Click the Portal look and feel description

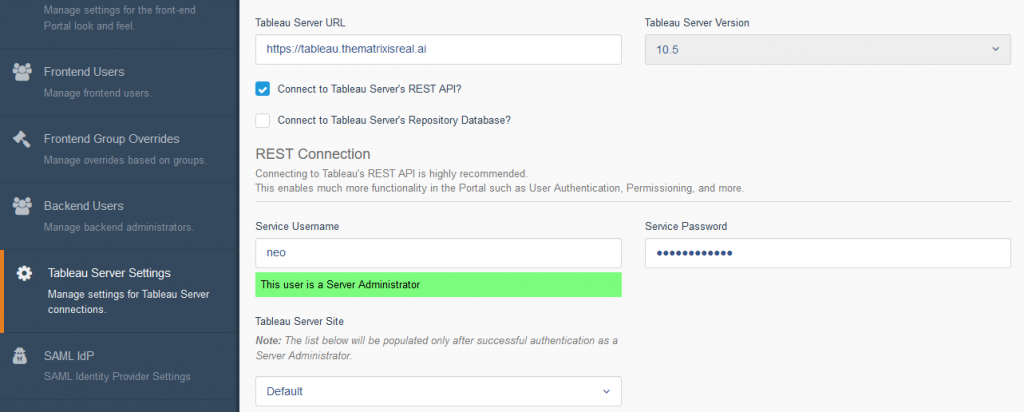coord(120,18)
